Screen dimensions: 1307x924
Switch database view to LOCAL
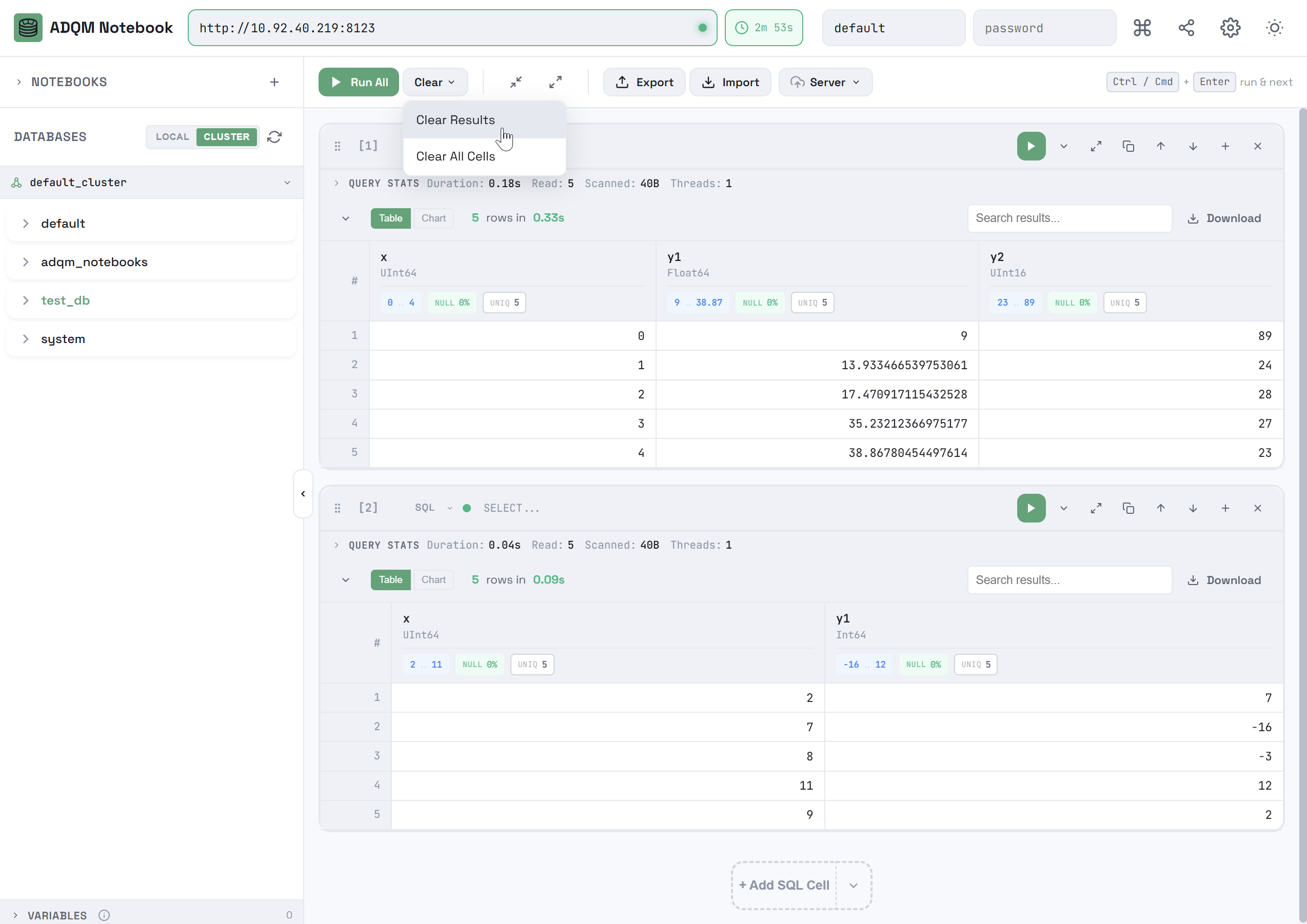point(172,136)
